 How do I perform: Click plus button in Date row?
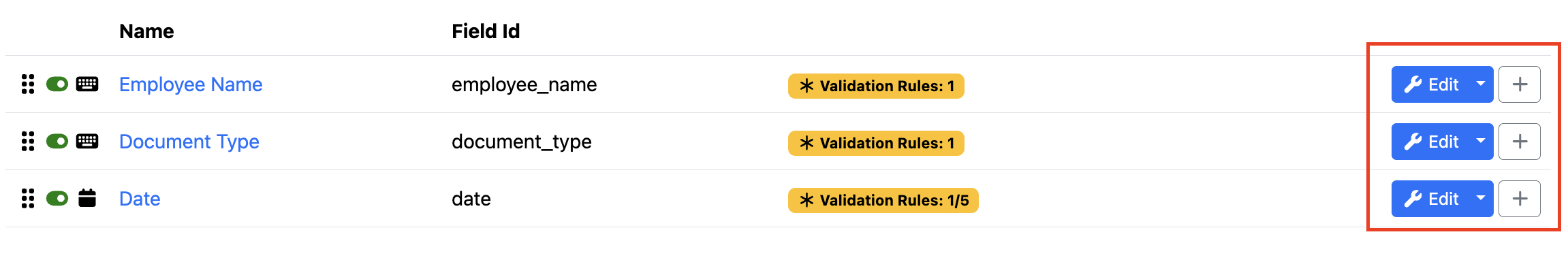pos(1520,199)
